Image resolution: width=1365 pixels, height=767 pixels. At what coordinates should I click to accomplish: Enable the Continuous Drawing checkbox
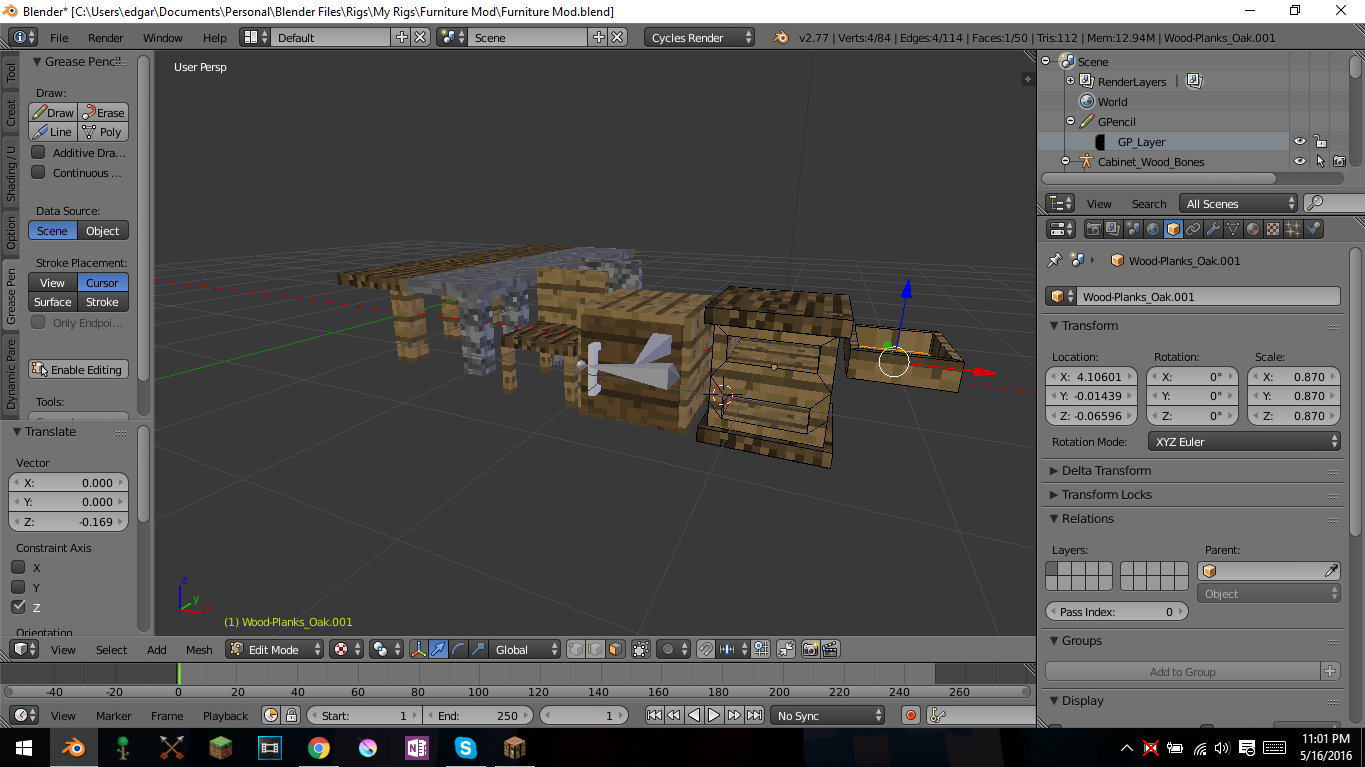[38, 172]
